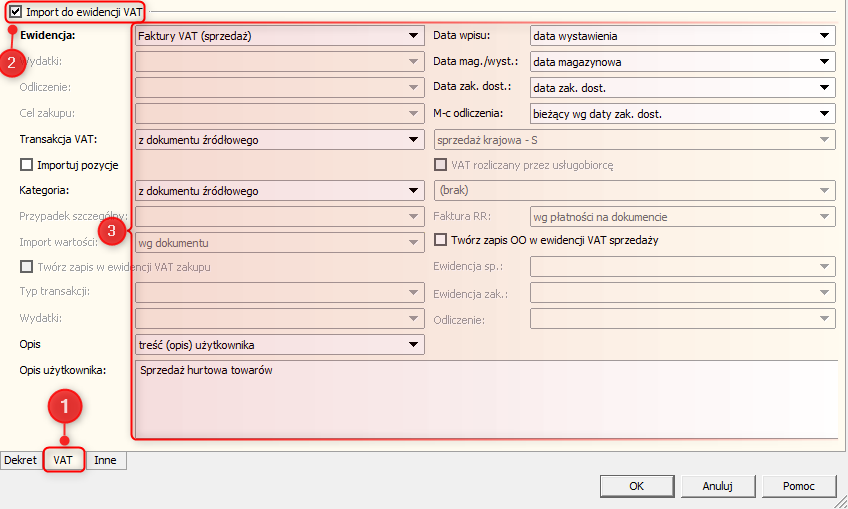Open help with Pomoc button

pos(796,486)
